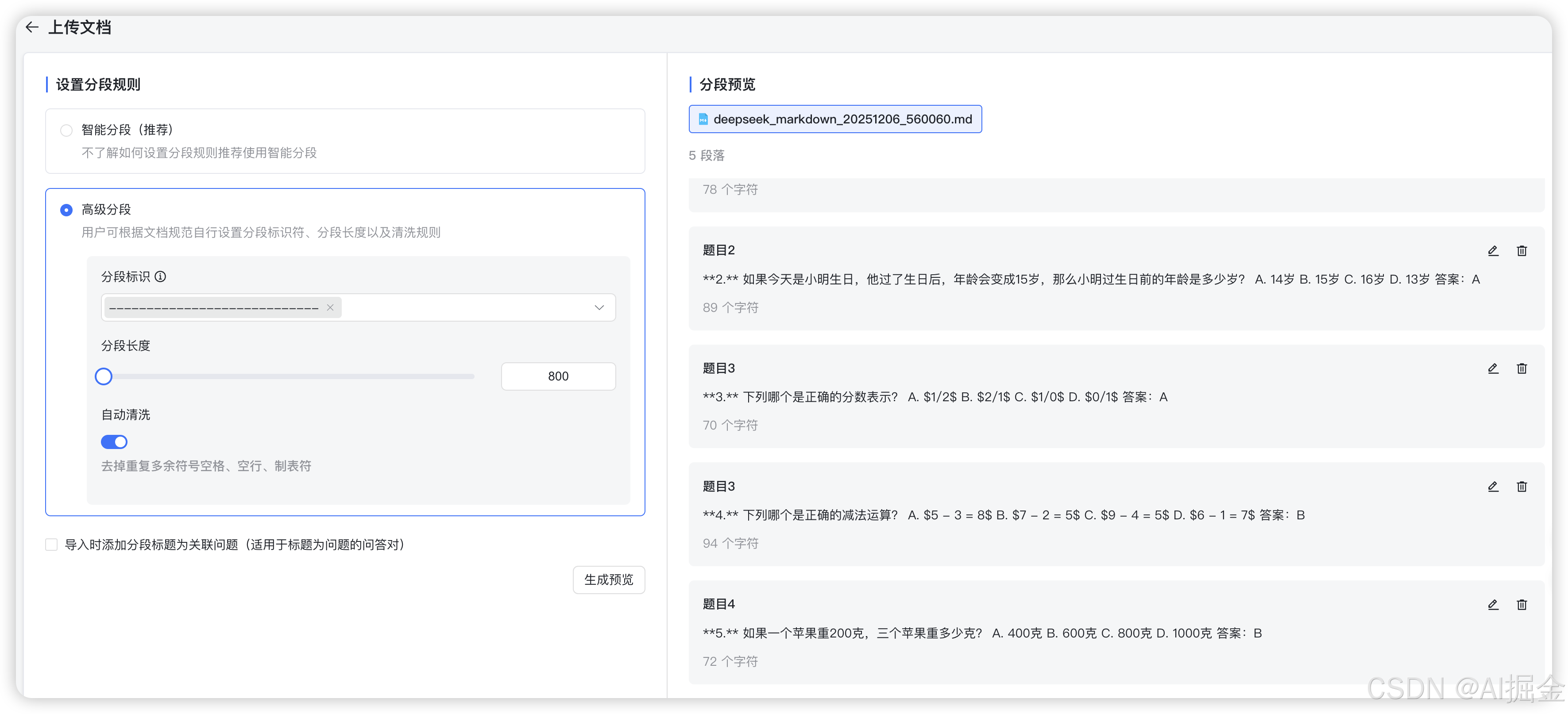The width and height of the screenshot is (1568, 714).
Task: Check 导入时添加分段标题为关联问题 option
Action: point(51,544)
